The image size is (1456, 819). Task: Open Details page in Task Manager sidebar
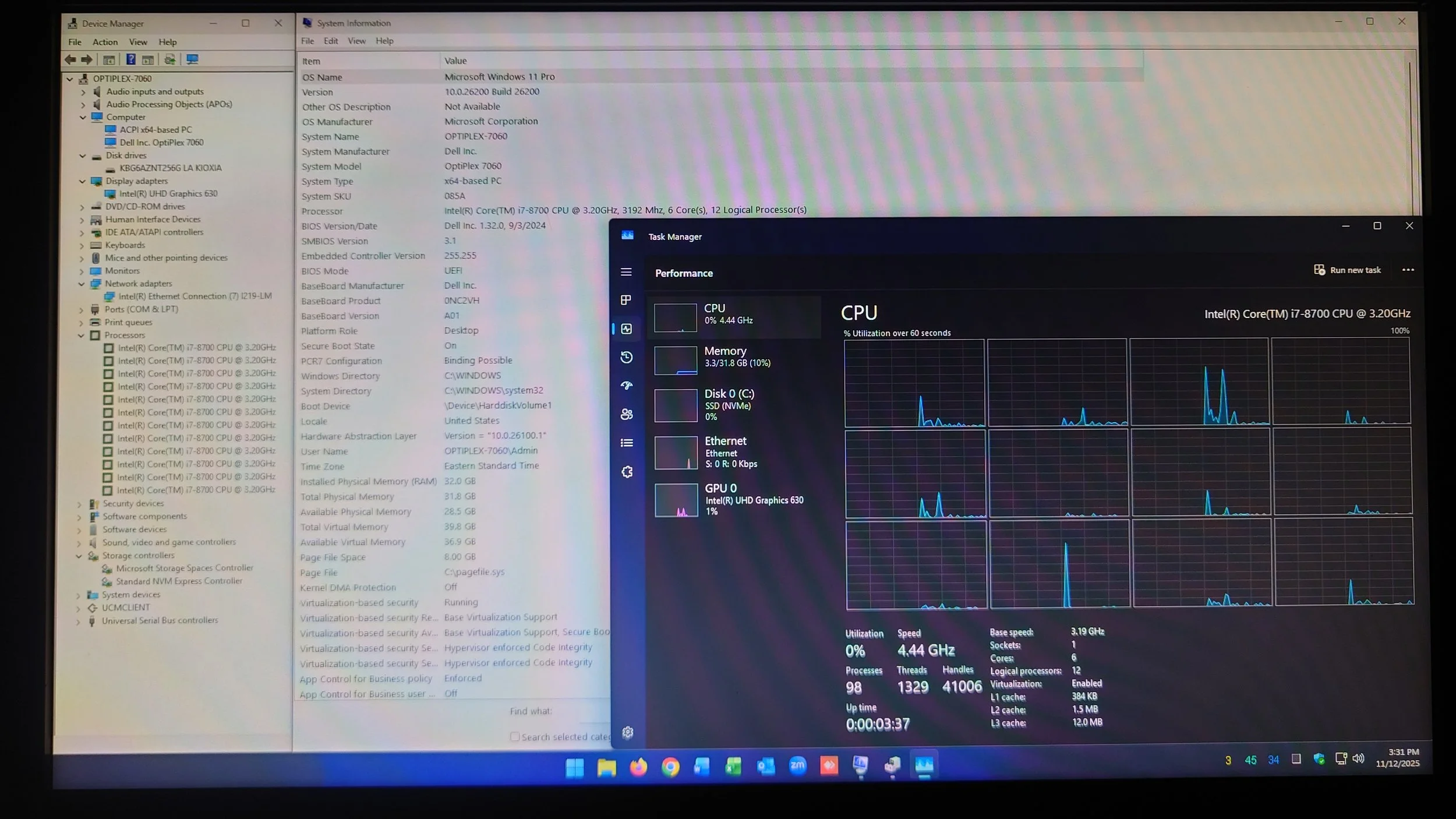627,443
